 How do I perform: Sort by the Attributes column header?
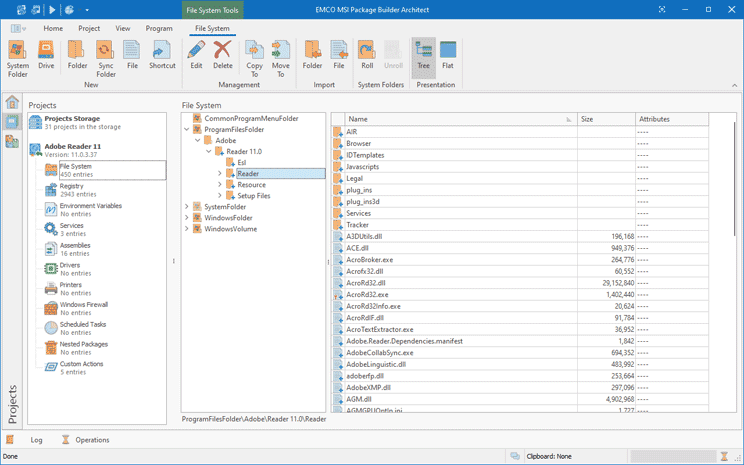coord(672,119)
